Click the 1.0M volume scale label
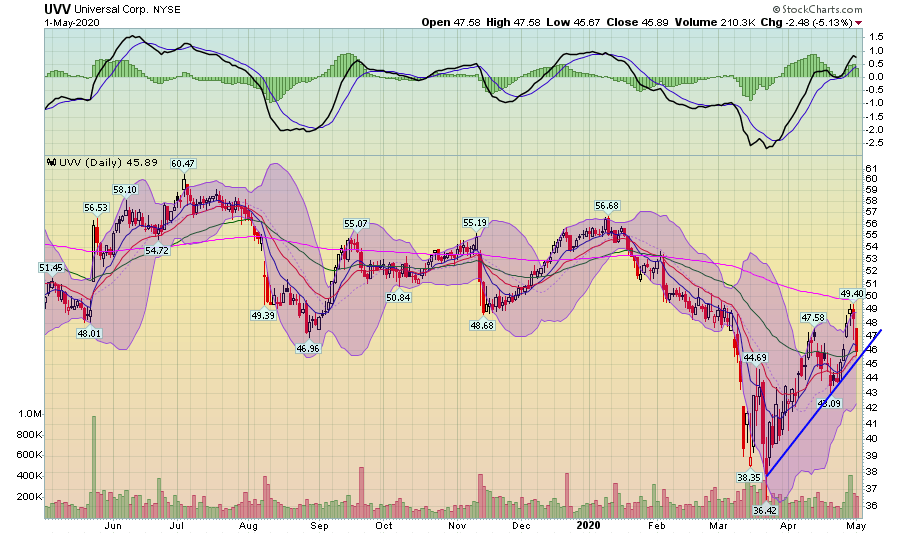900x534 pixels. pos(30,414)
